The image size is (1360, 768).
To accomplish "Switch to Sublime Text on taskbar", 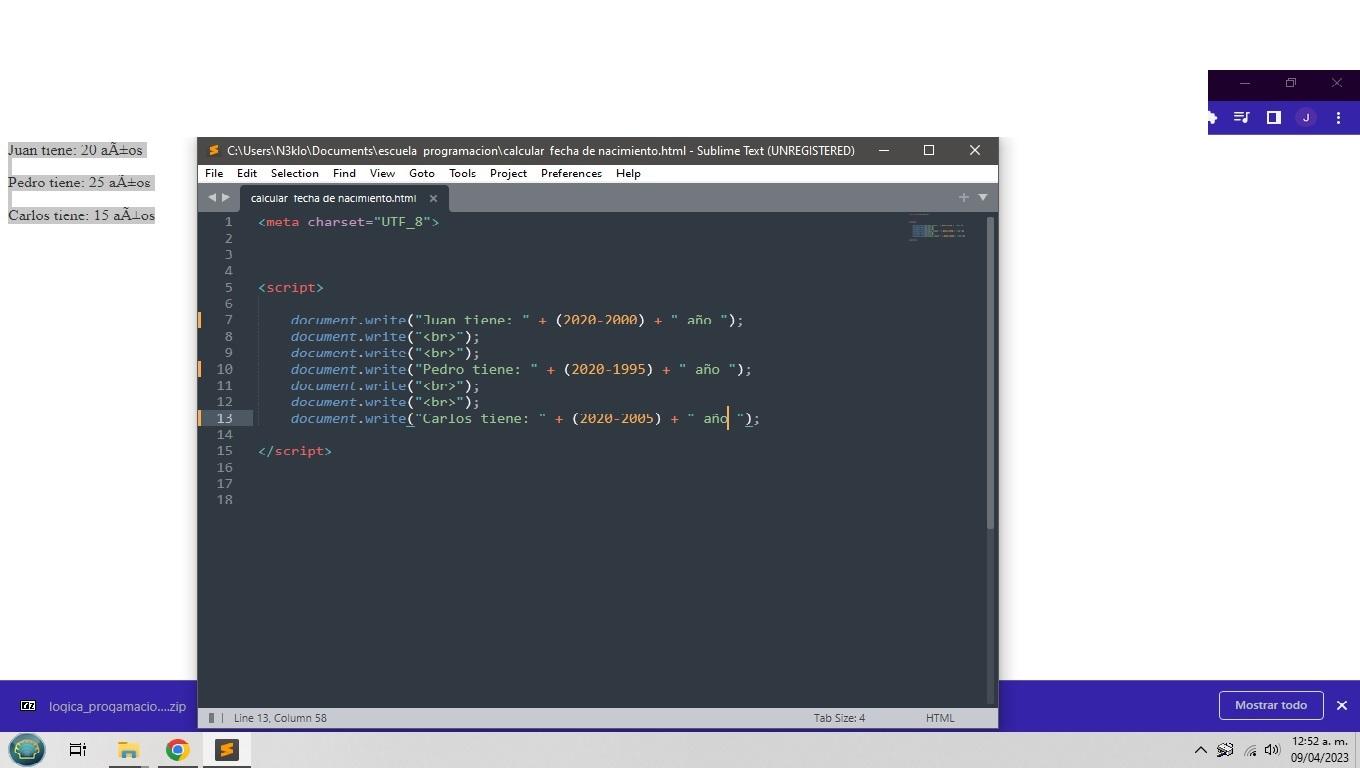I will point(227,749).
